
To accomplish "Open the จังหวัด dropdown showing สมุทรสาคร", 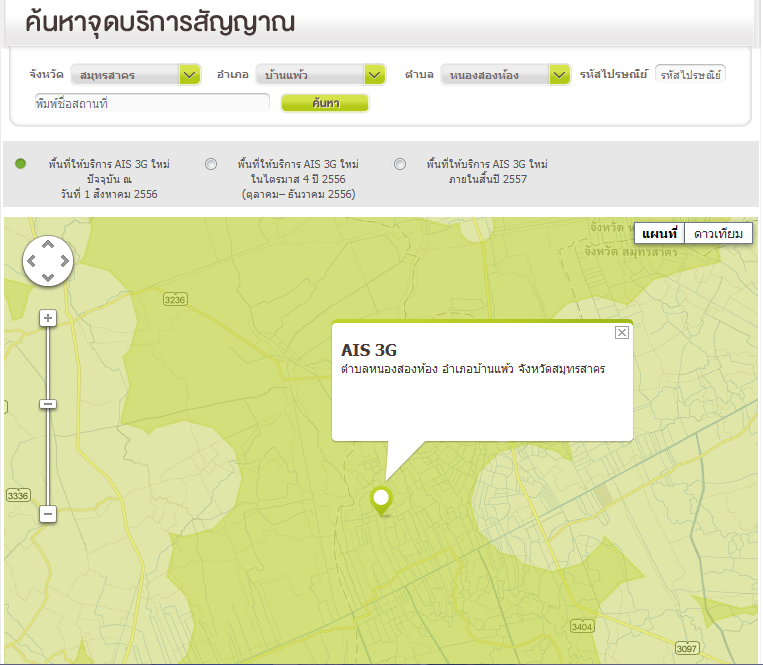I will pyautogui.click(x=136, y=75).
